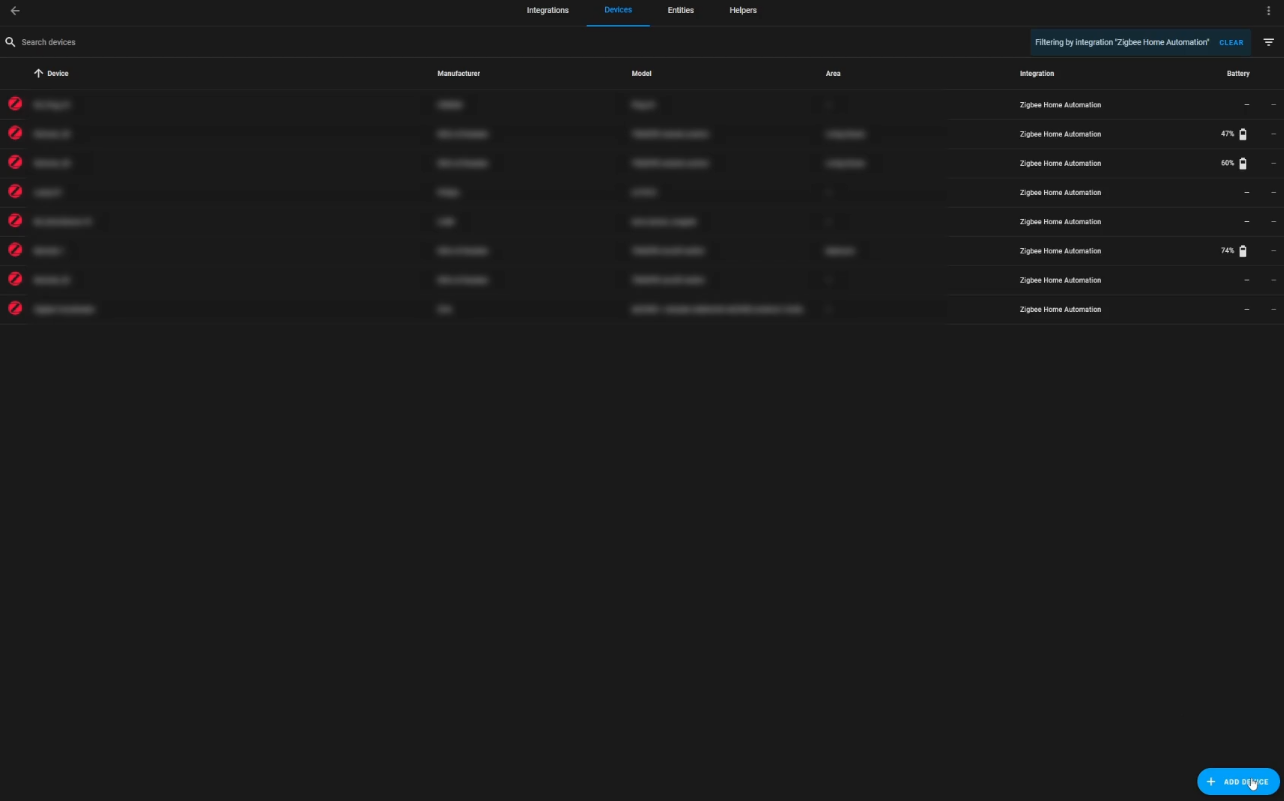Click the Add Device button

click(1238, 782)
